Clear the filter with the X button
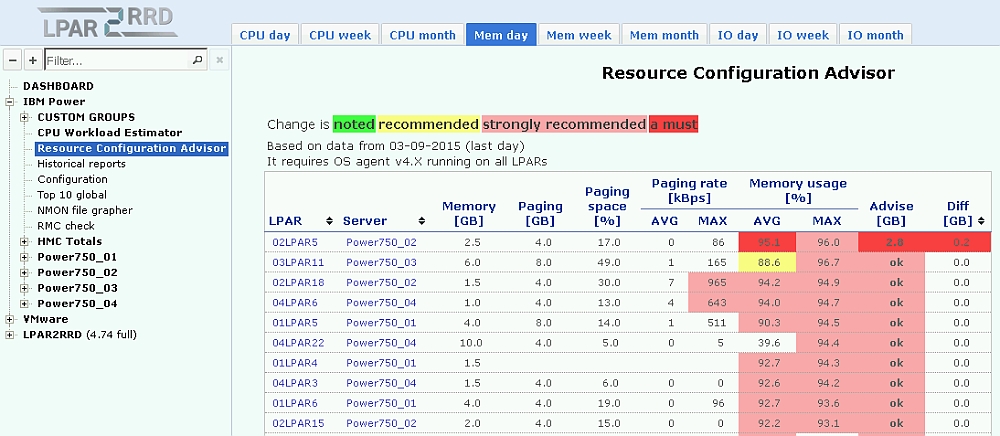Screen dimensions: 1000x436 pos(219,61)
